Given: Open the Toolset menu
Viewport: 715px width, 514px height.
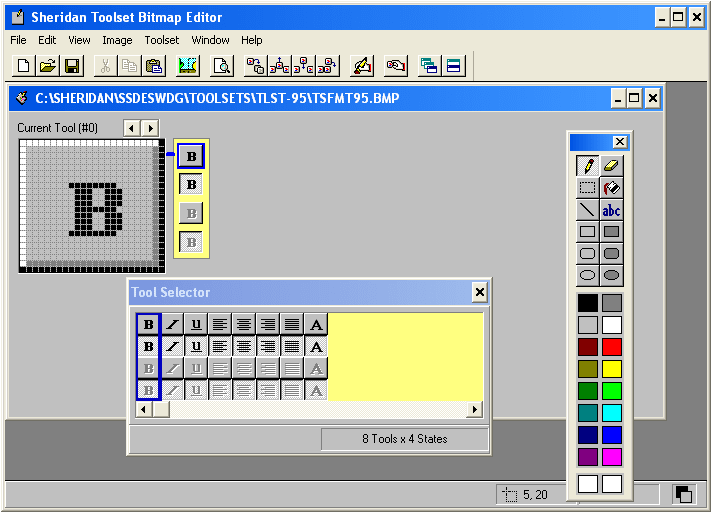Looking at the screenshot, I should click(x=162, y=40).
